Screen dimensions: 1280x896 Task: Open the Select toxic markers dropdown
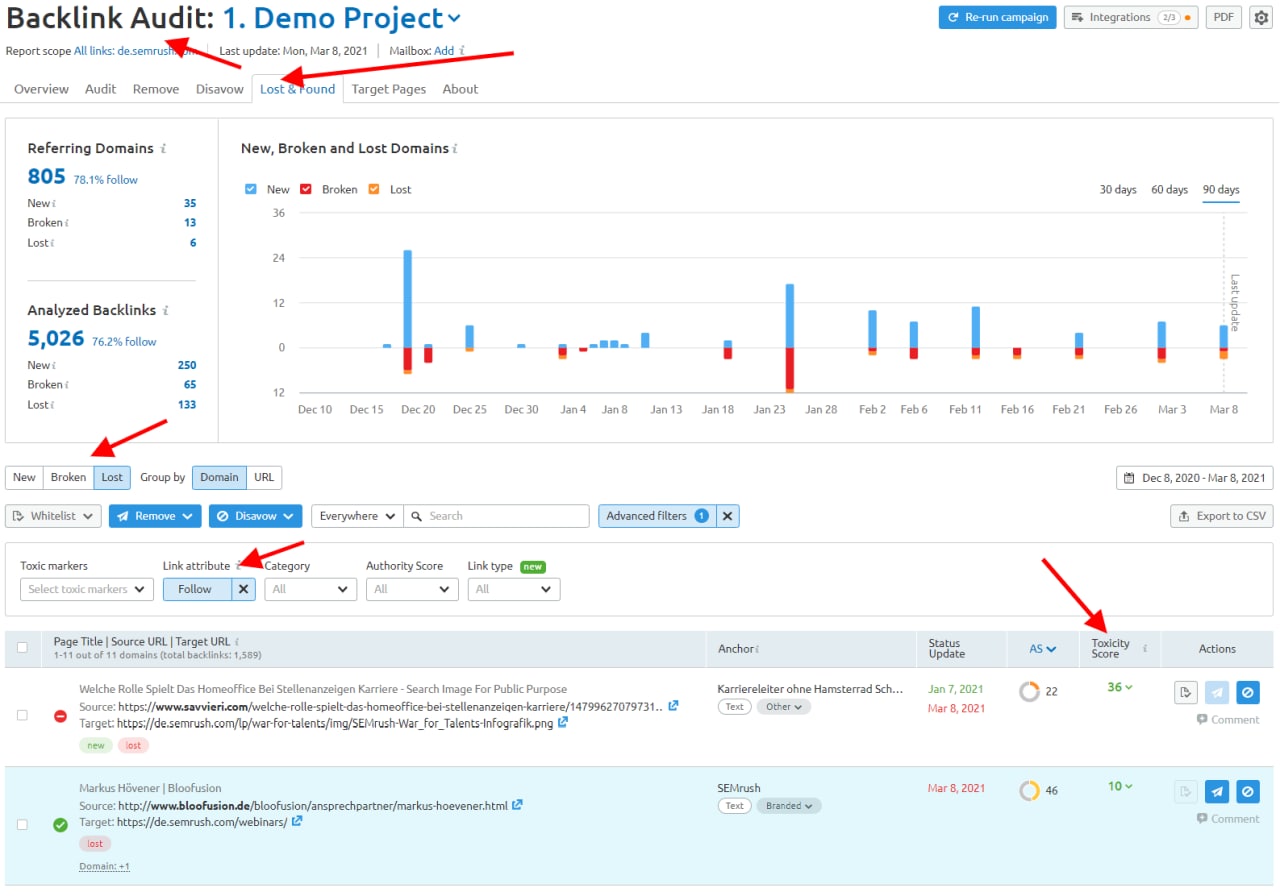(87, 589)
